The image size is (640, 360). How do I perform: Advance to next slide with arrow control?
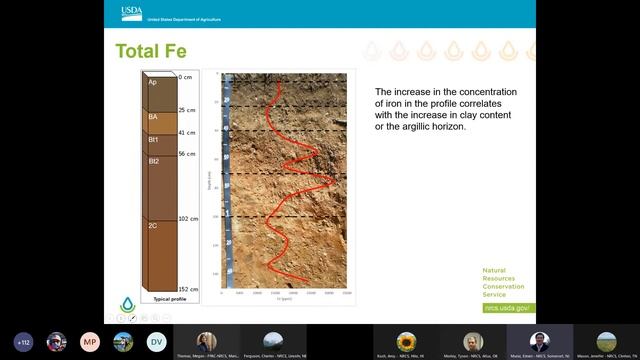click(121, 318)
